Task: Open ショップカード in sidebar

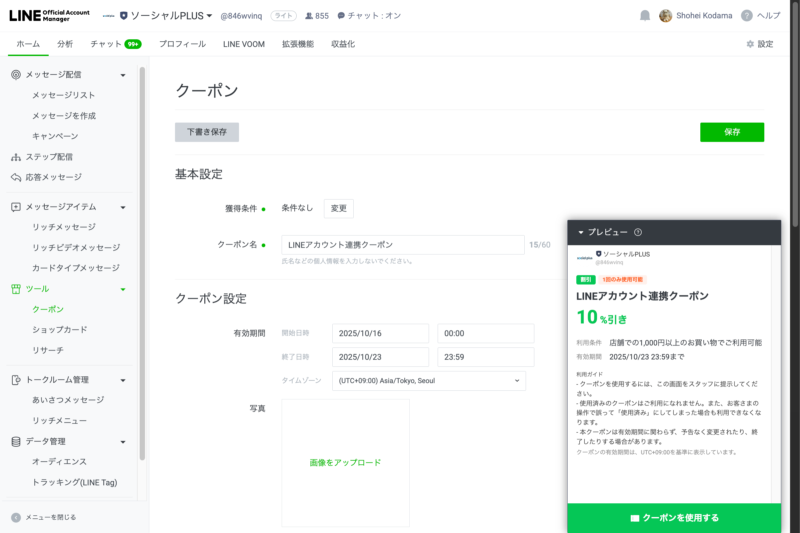Action: point(60,330)
